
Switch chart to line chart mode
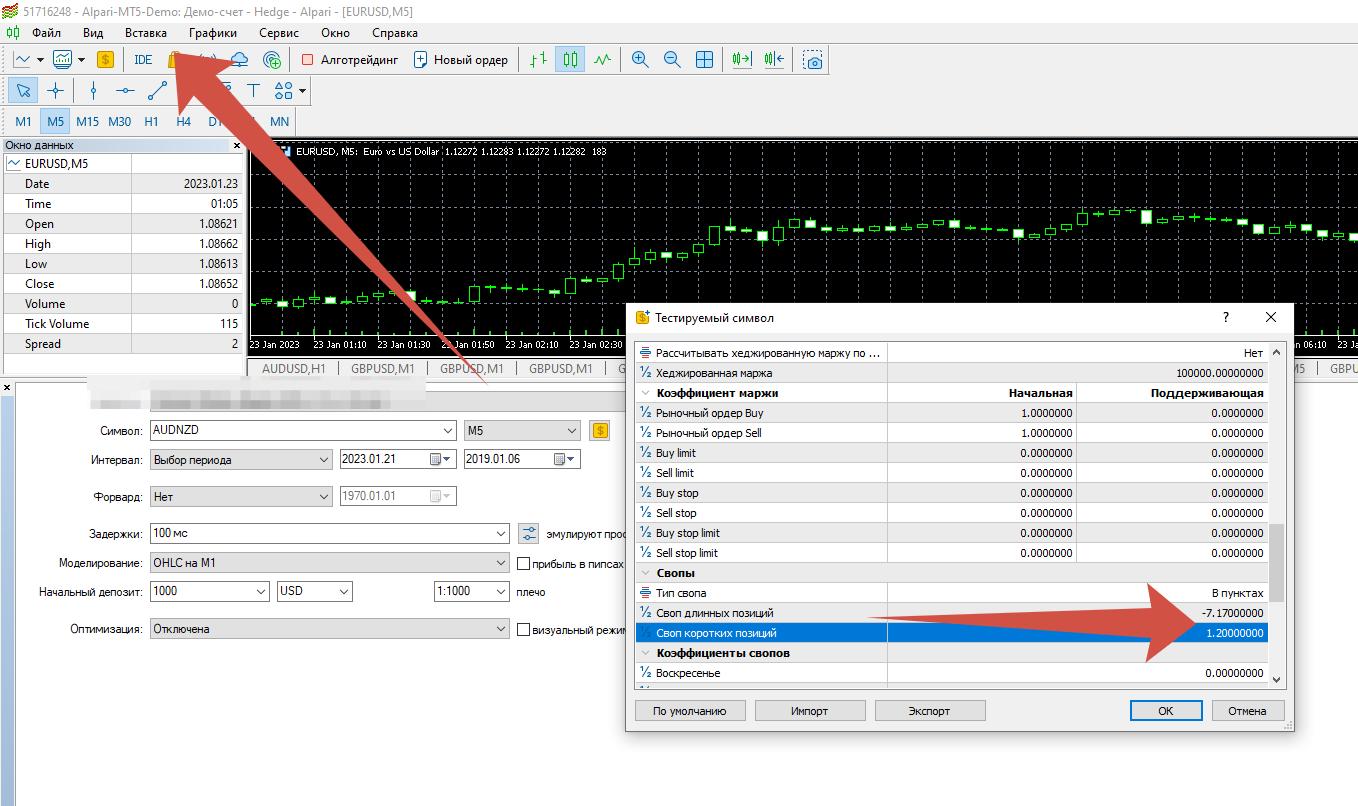coord(602,60)
